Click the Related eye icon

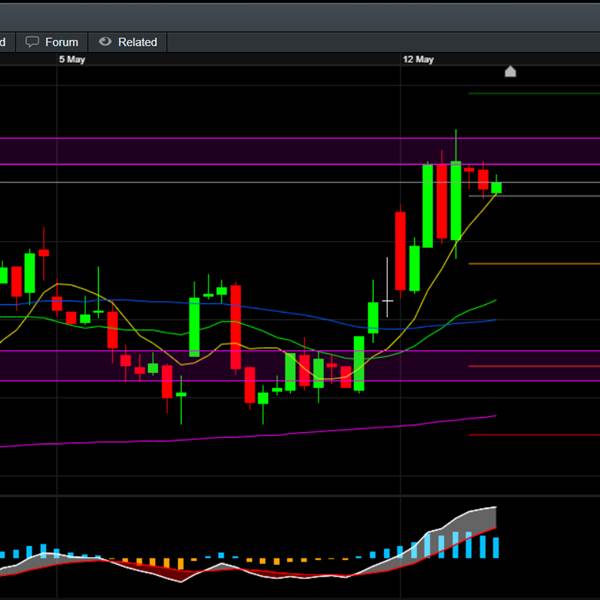(x=105, y=41)
